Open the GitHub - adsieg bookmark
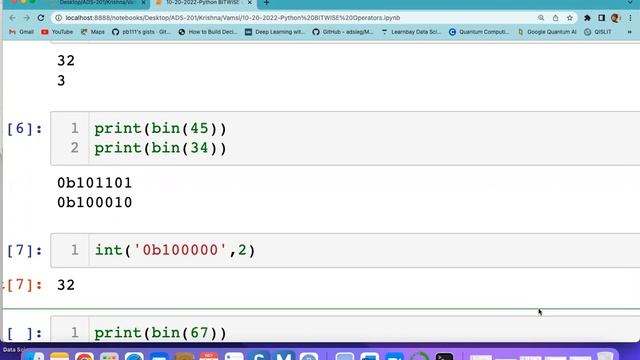This screenshot has width=640, height=360. click(x=343, y=32)
